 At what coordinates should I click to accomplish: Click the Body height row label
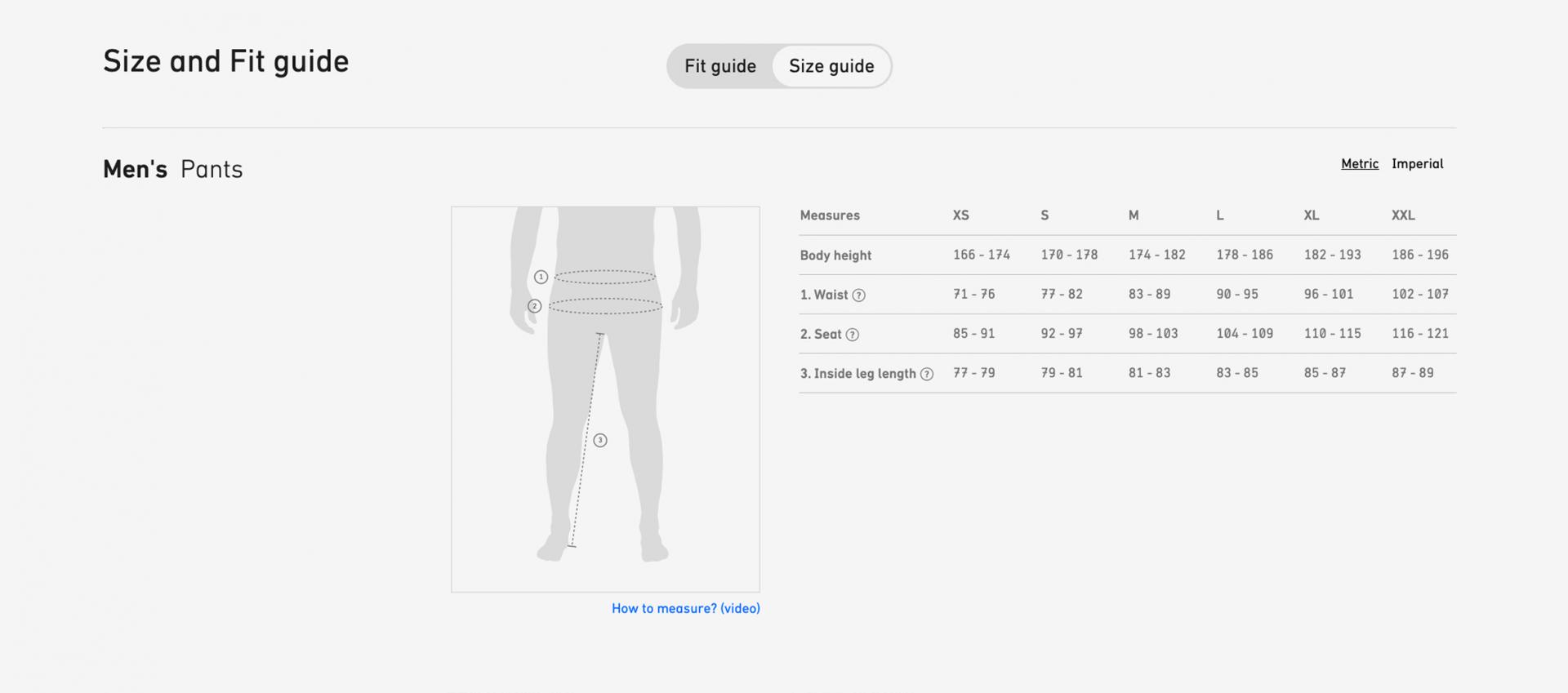tap(835, 255)
